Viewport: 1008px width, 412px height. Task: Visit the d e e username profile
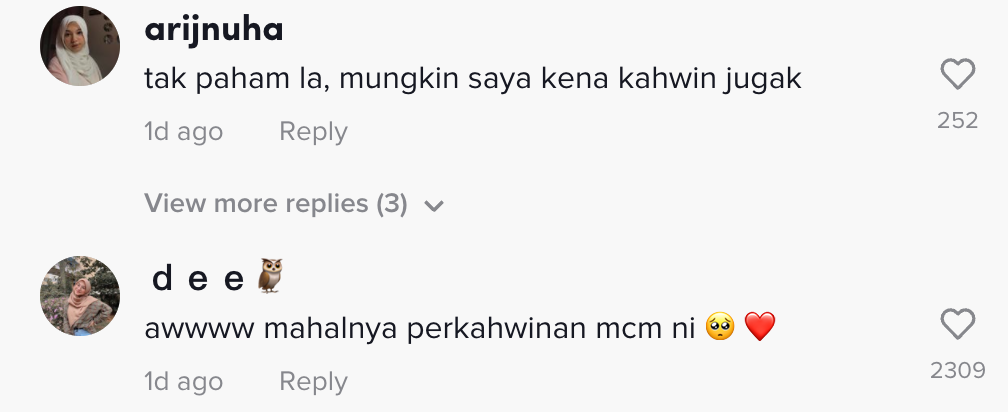pyautogui.click(x=198, y=279)
